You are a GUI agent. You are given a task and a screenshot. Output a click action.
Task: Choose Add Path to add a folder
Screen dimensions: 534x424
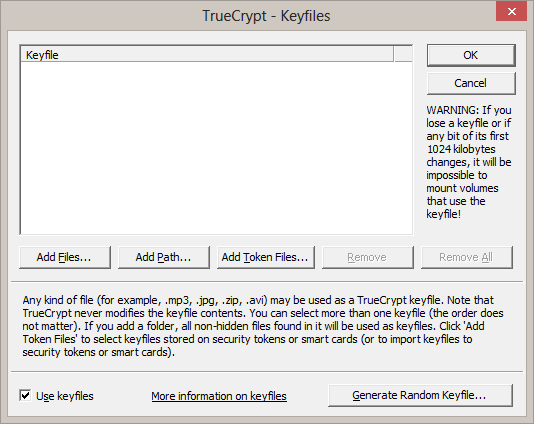(x=164, y=257)
